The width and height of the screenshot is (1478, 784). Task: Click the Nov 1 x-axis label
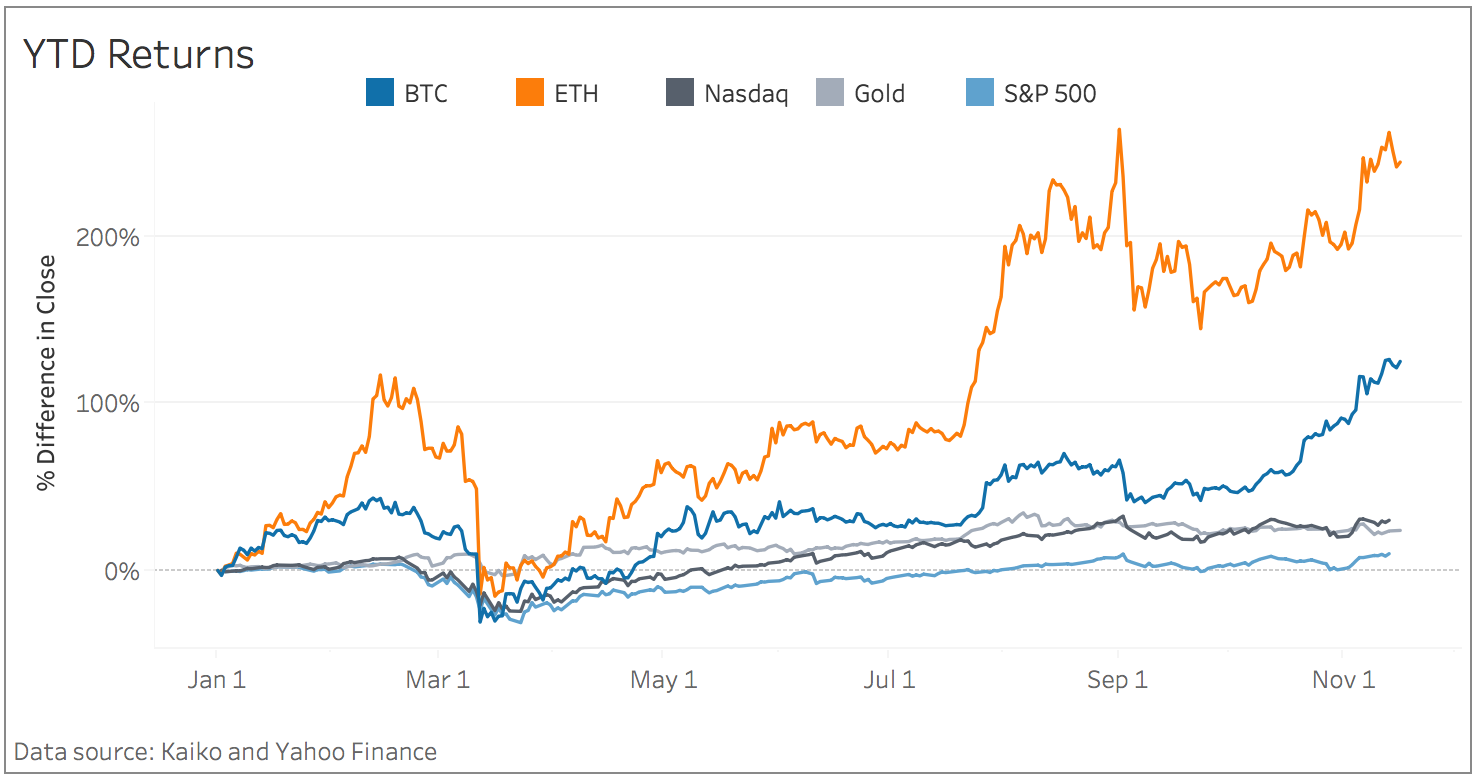[1343, 680]
